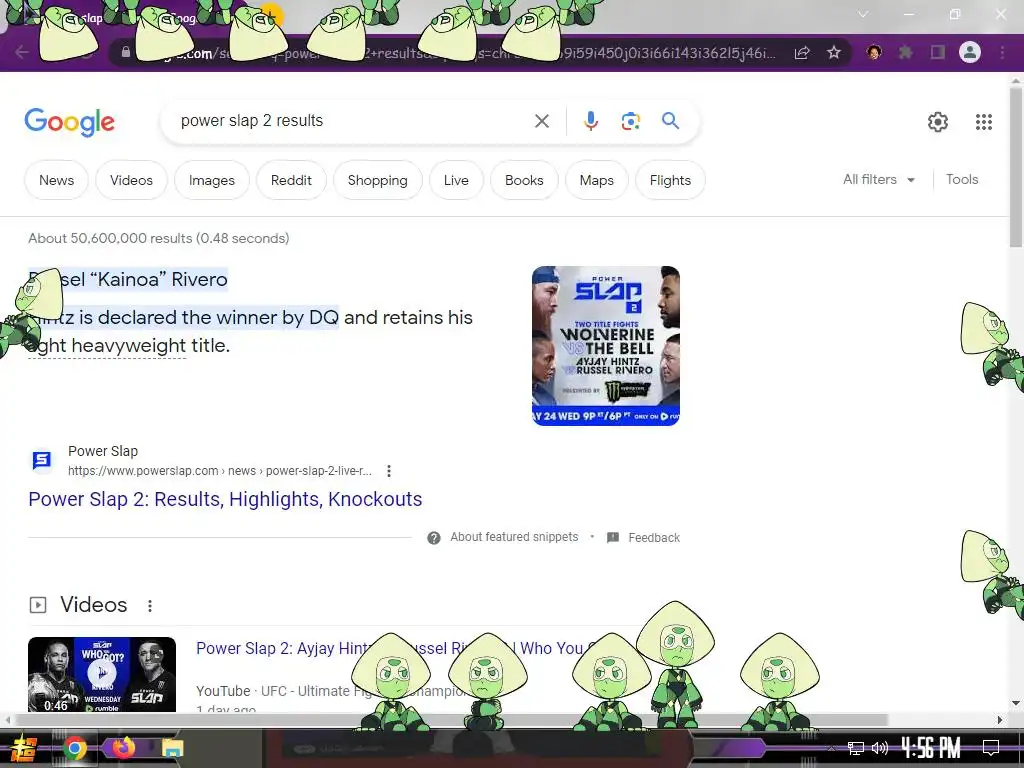The height and width of the screenshot is (768, 1024).
Task: Select the Reddit filter chip
Action: coord(291,180)
